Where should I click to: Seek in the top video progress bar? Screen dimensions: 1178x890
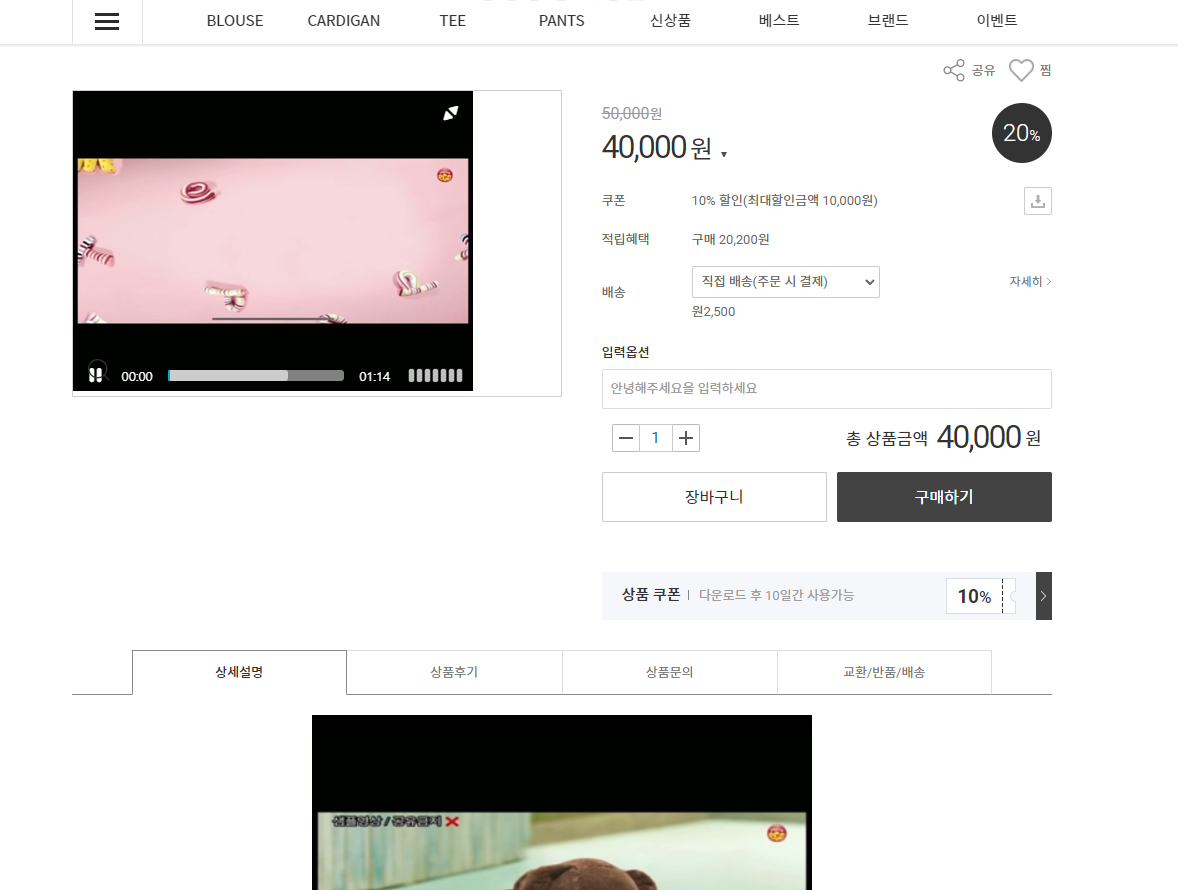pos(256,376)
